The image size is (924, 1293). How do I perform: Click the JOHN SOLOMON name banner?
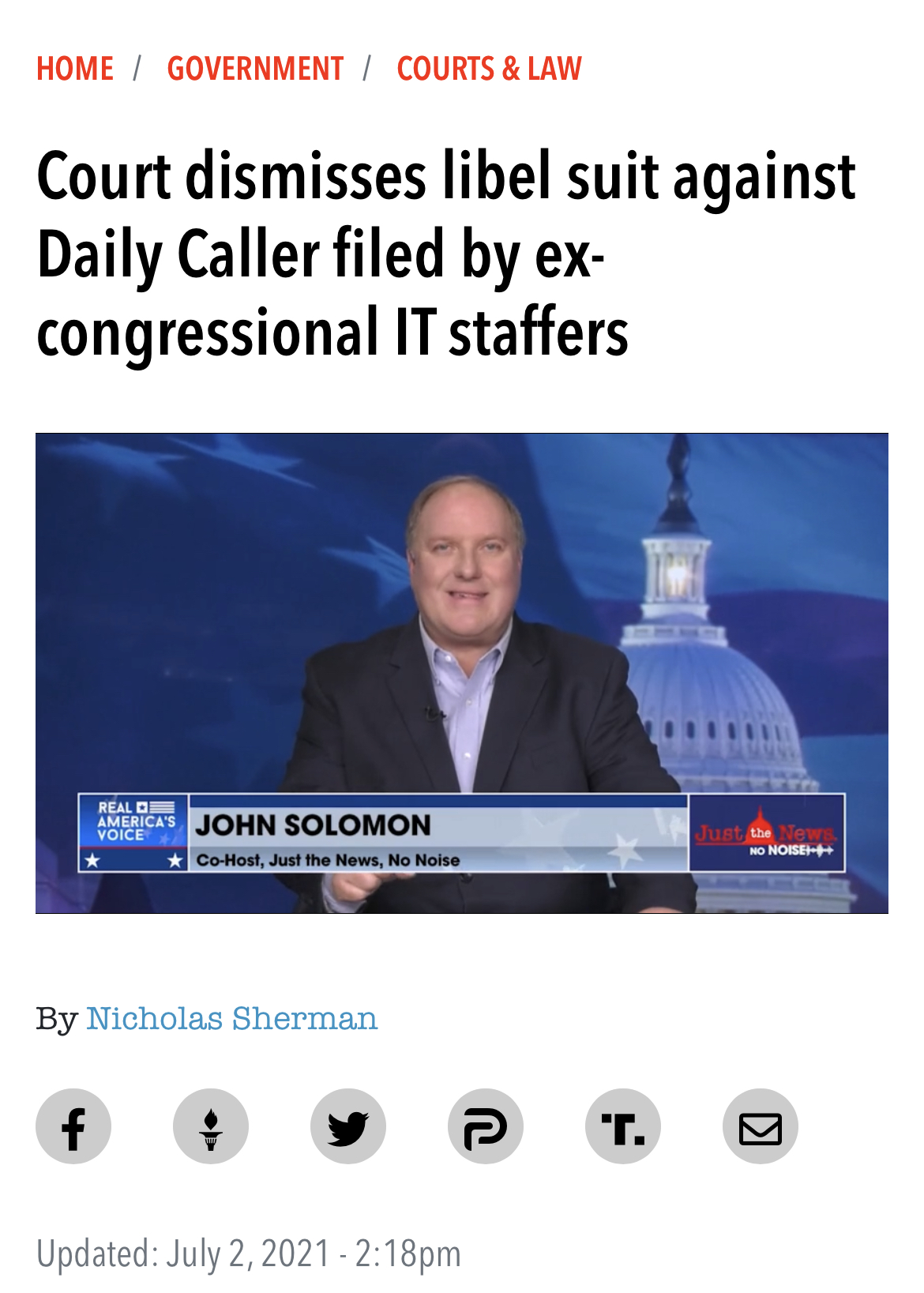(x=314, y=825)
